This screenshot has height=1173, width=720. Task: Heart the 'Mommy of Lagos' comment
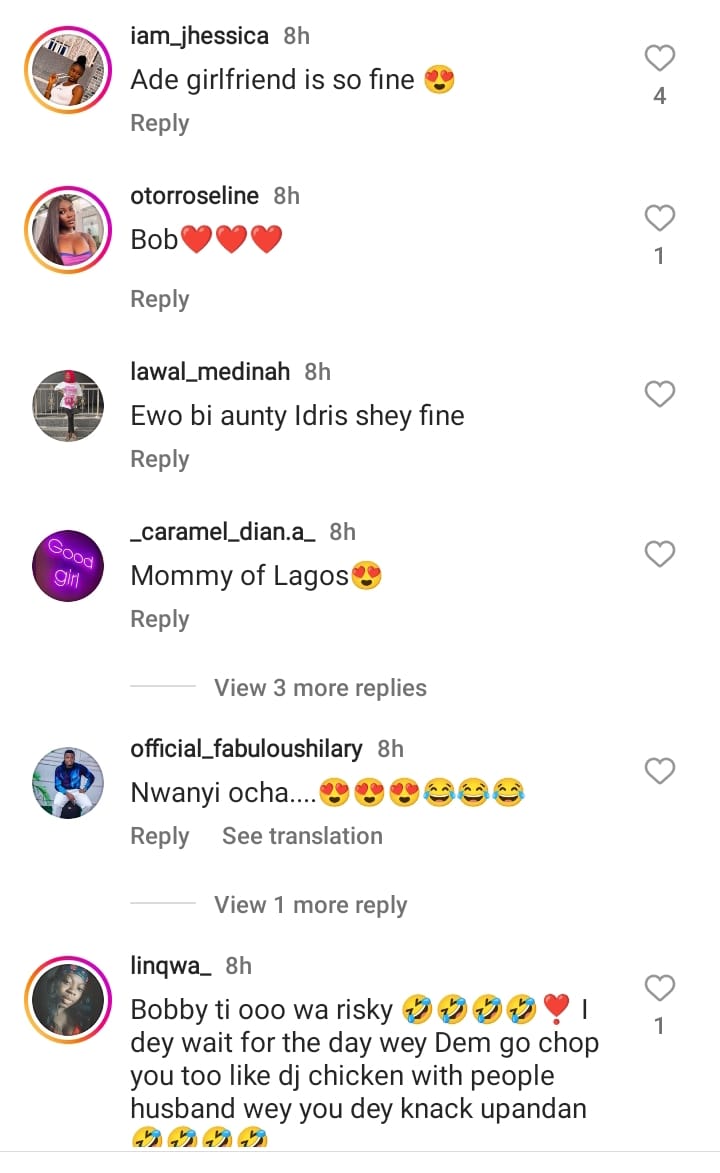point(659,554)
